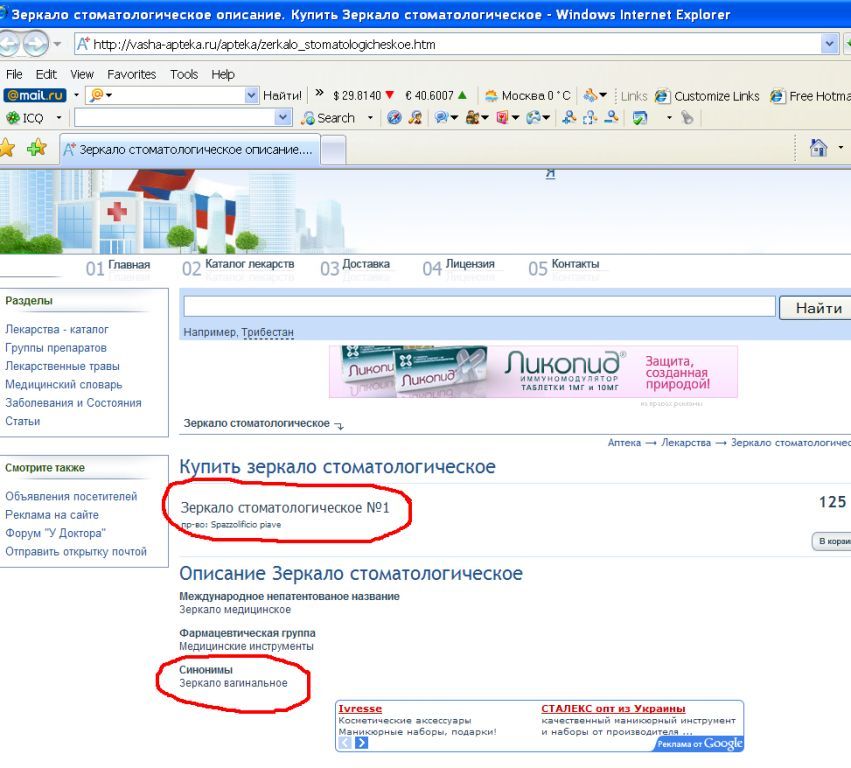Click the Ликопид banner advertisement
The image size is (851, 768).
coord(533,372)
